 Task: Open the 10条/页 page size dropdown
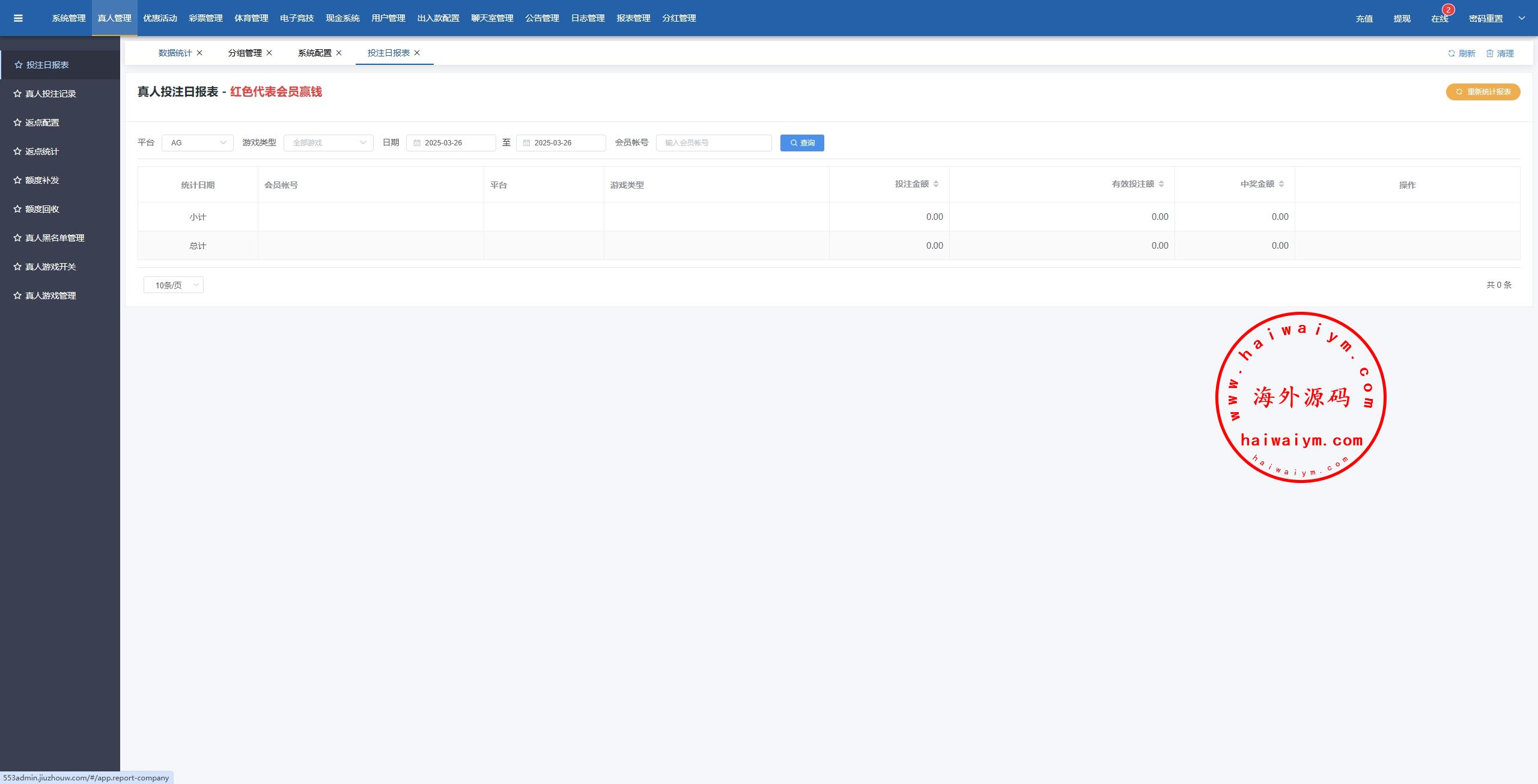click(173, 285)
